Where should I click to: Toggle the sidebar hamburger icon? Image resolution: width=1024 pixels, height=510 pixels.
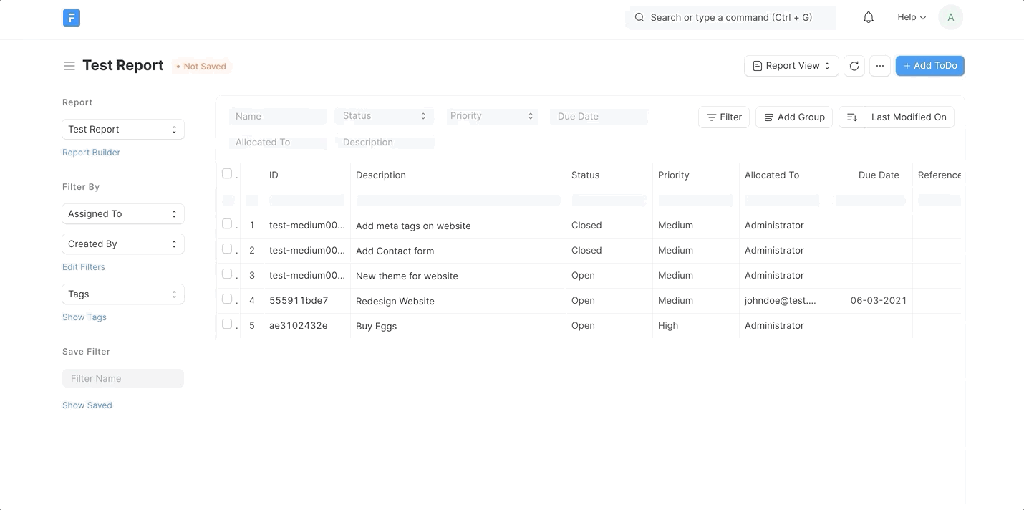coord(69,66)
